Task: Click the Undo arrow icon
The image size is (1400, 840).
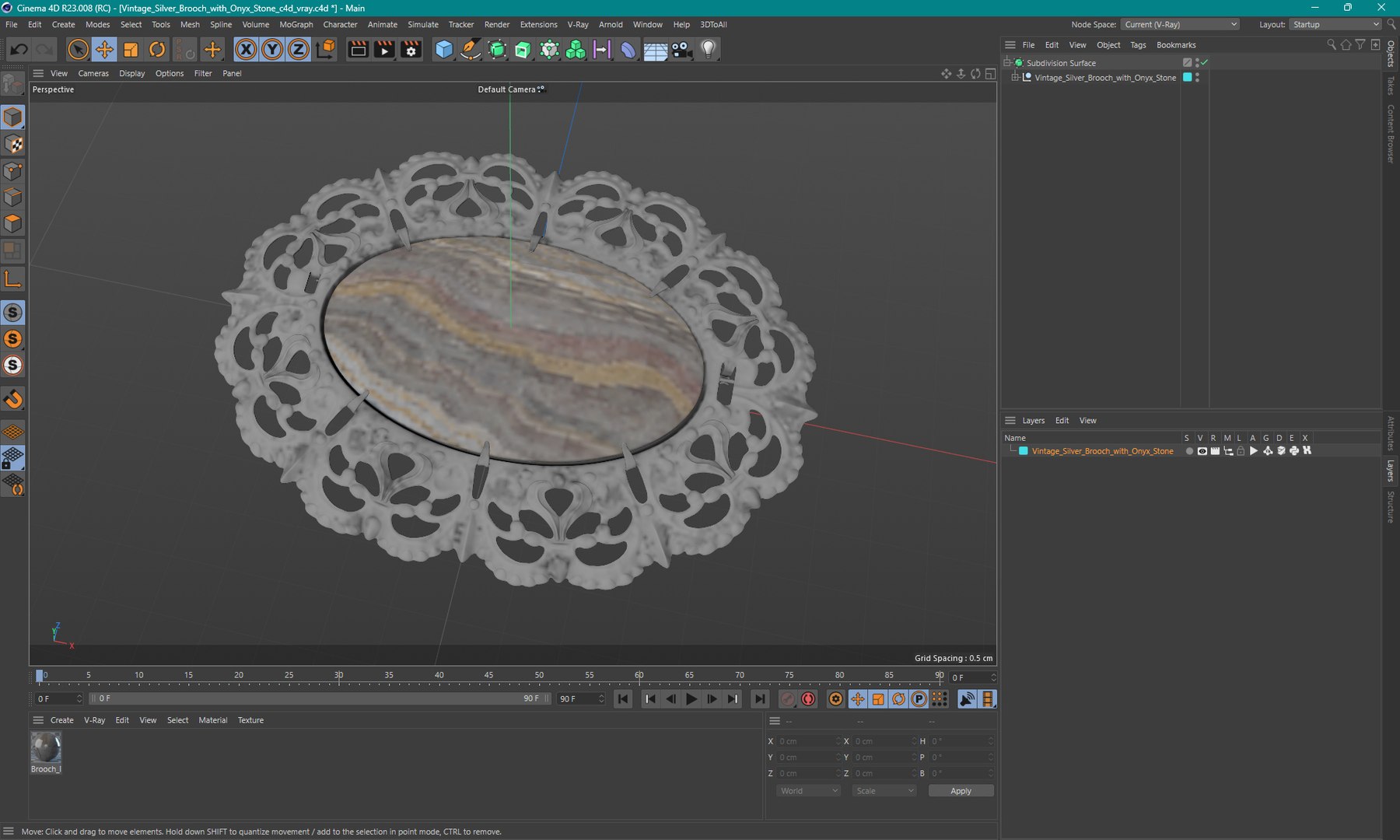Action: 19,50
